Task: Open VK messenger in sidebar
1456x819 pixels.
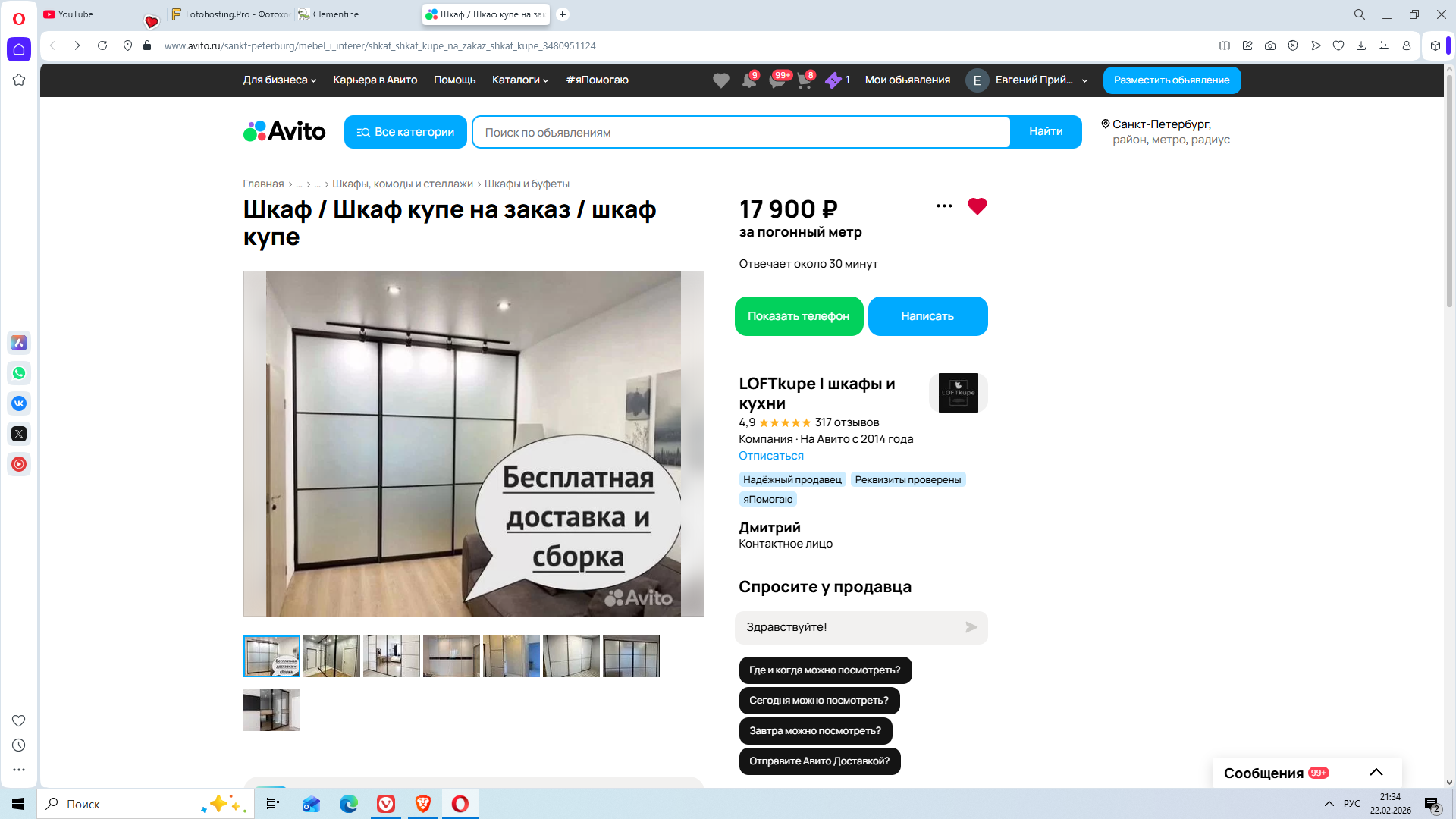Action: [x=19, y=403]
